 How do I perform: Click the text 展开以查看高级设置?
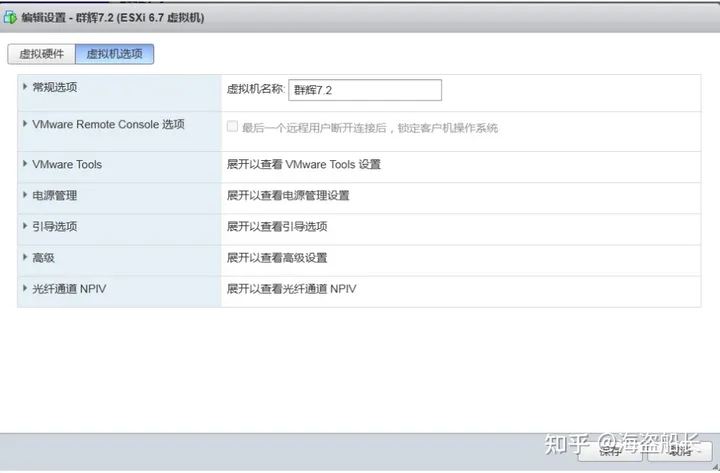point(277,258)
